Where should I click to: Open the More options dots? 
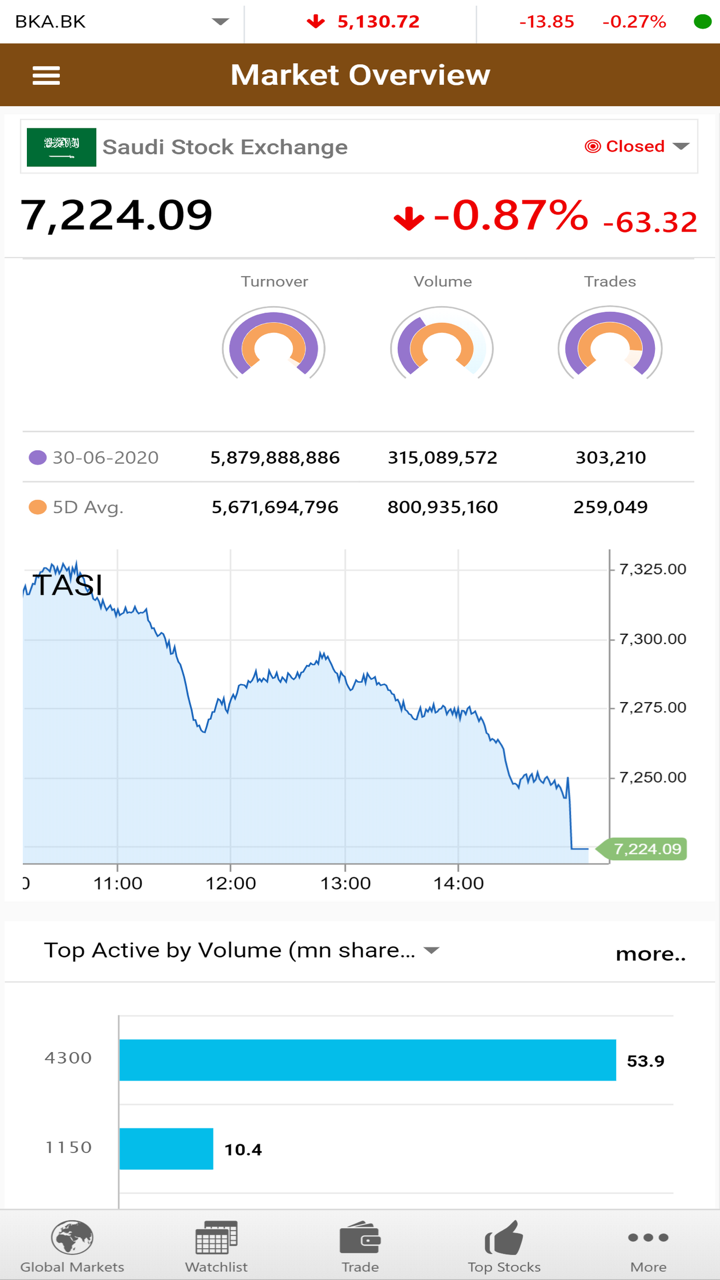pyautogui.click(x=648, y=1238)
